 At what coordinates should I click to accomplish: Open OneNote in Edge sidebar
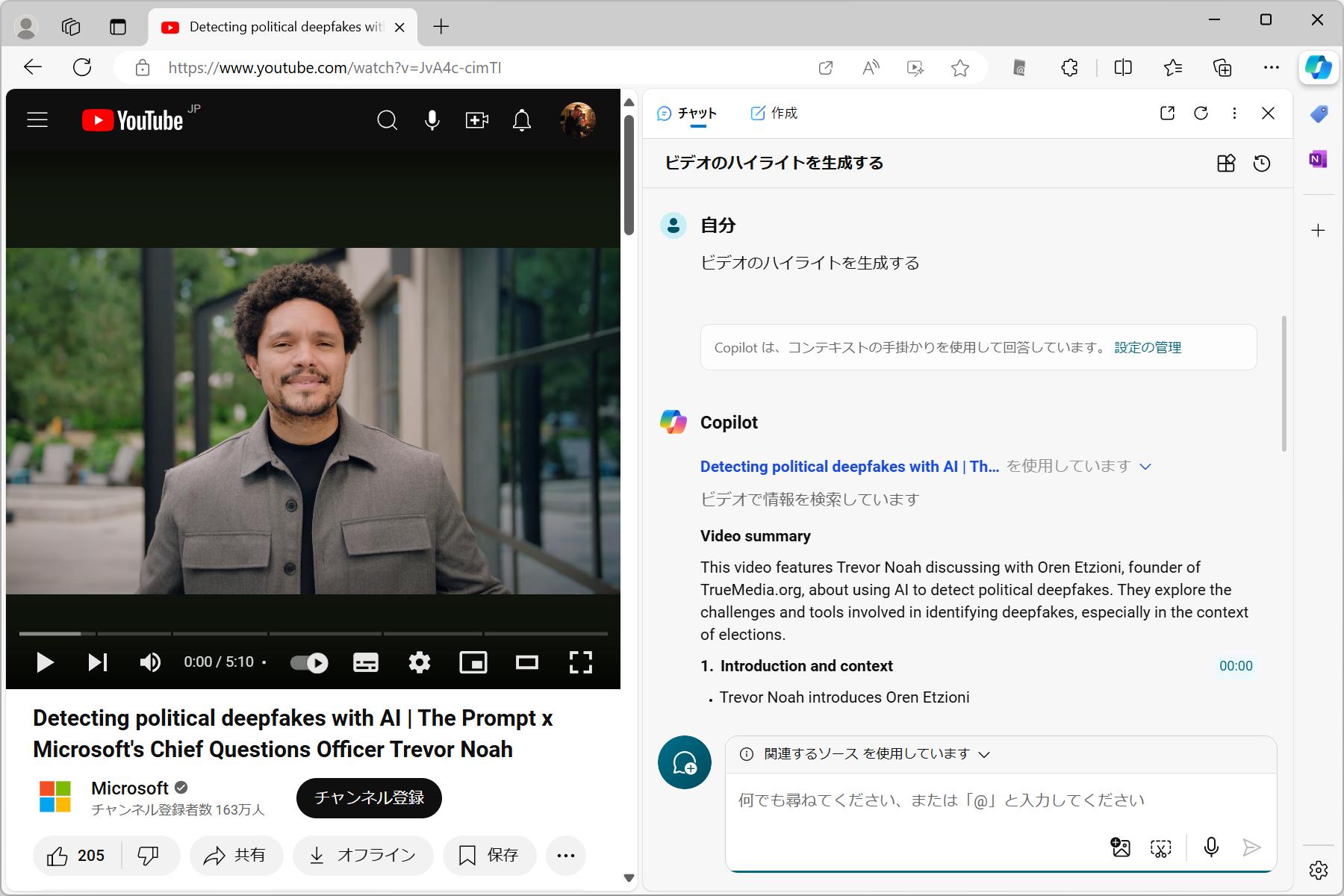1319,159
